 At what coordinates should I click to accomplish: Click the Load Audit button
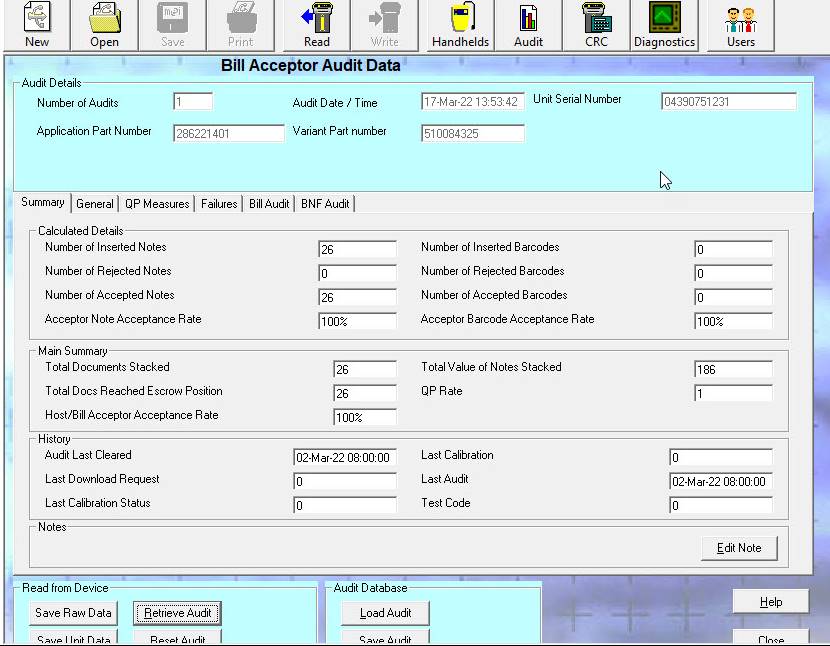click(x=385, y=613)
